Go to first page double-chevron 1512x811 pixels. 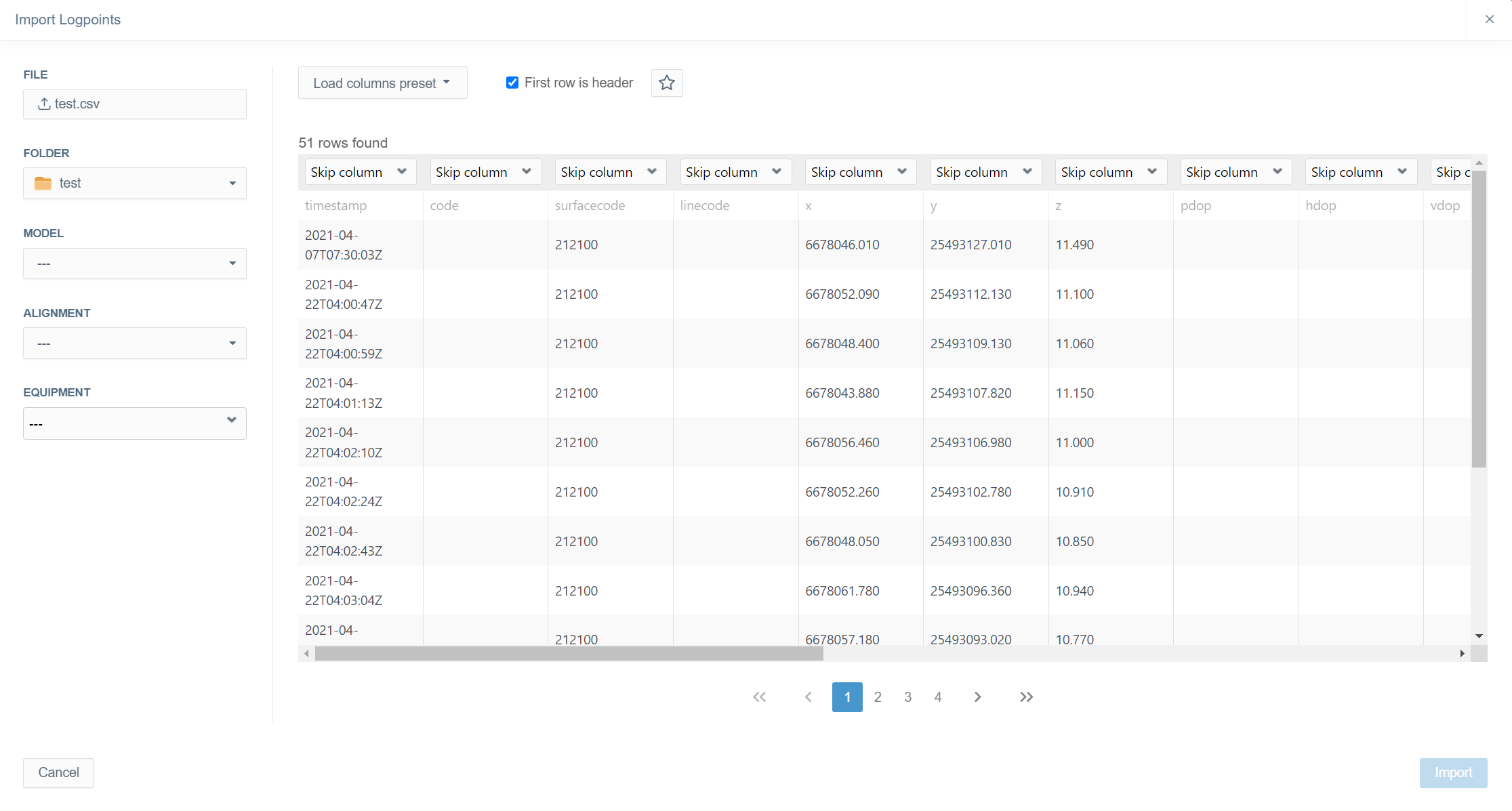pos(759,696)
